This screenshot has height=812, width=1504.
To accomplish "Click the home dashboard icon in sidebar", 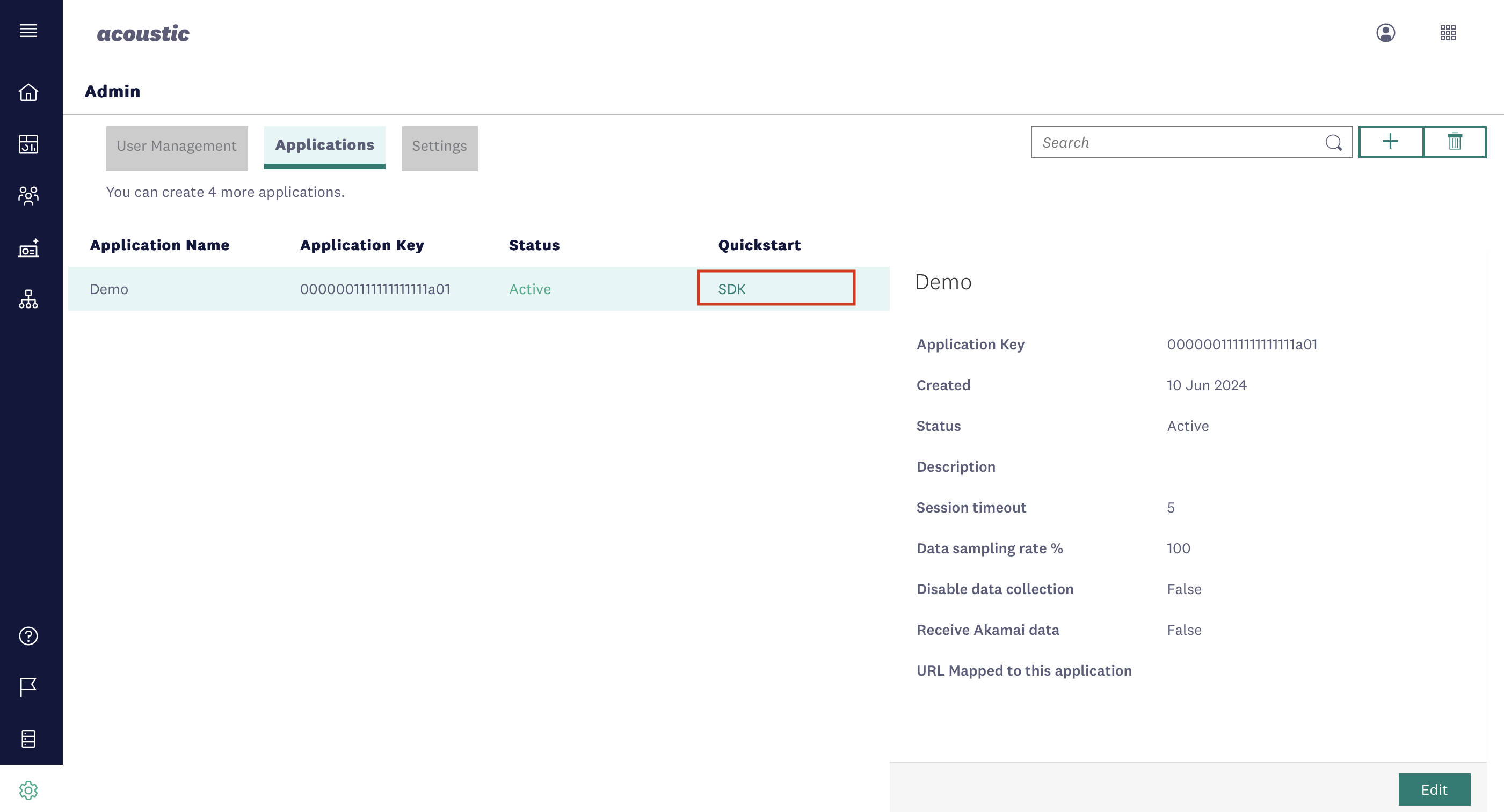I will pyautogui.click(x=28, y=91).
